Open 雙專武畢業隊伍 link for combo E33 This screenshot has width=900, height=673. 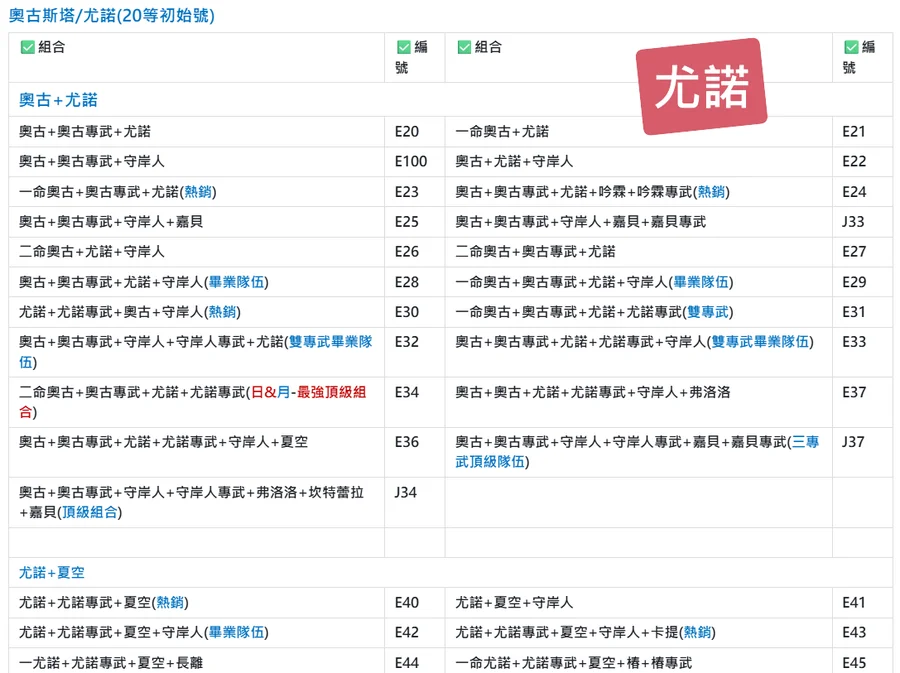(760, 342)
